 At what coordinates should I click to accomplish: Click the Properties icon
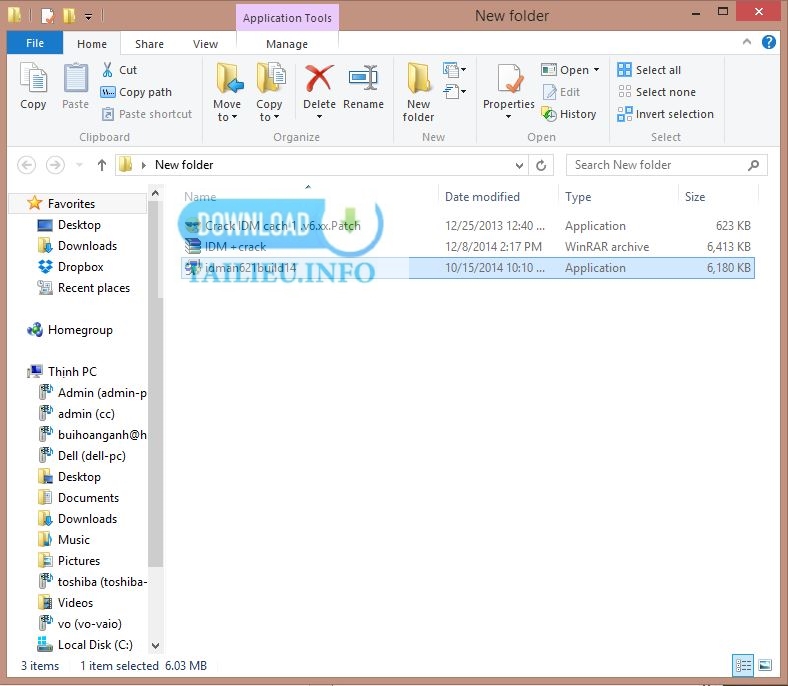[x=509, y=79]
